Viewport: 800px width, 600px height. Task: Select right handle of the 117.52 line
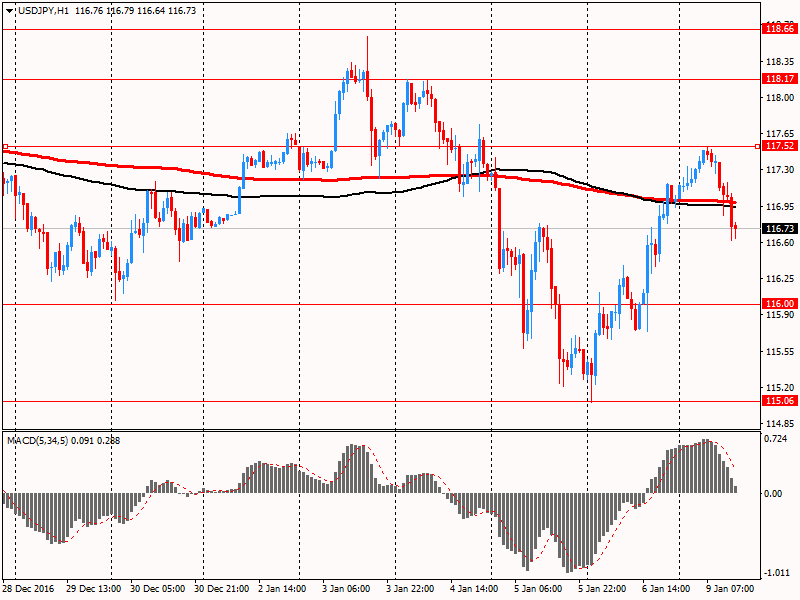757,146
